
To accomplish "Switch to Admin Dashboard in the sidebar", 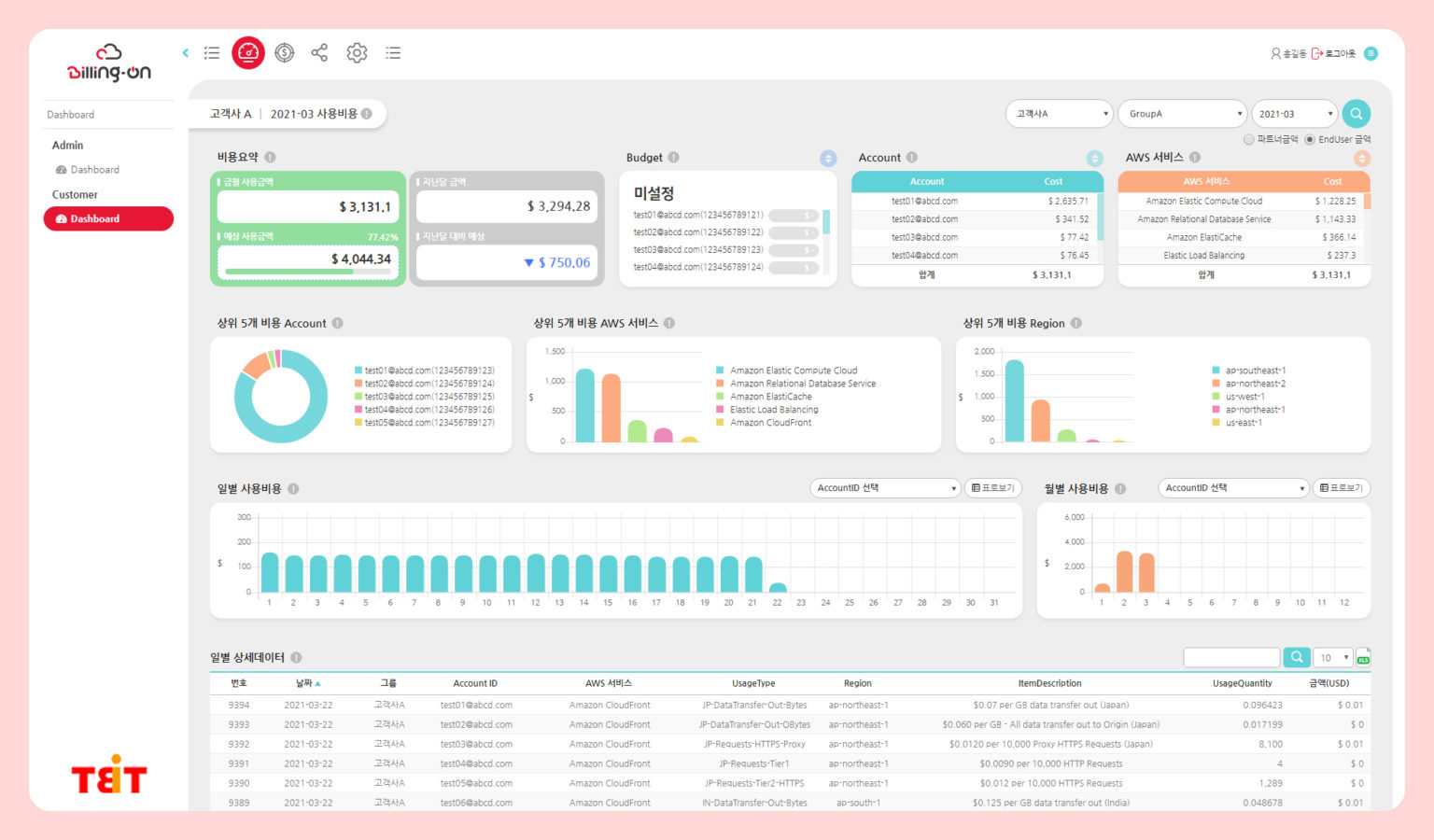I will pos(95,169).
